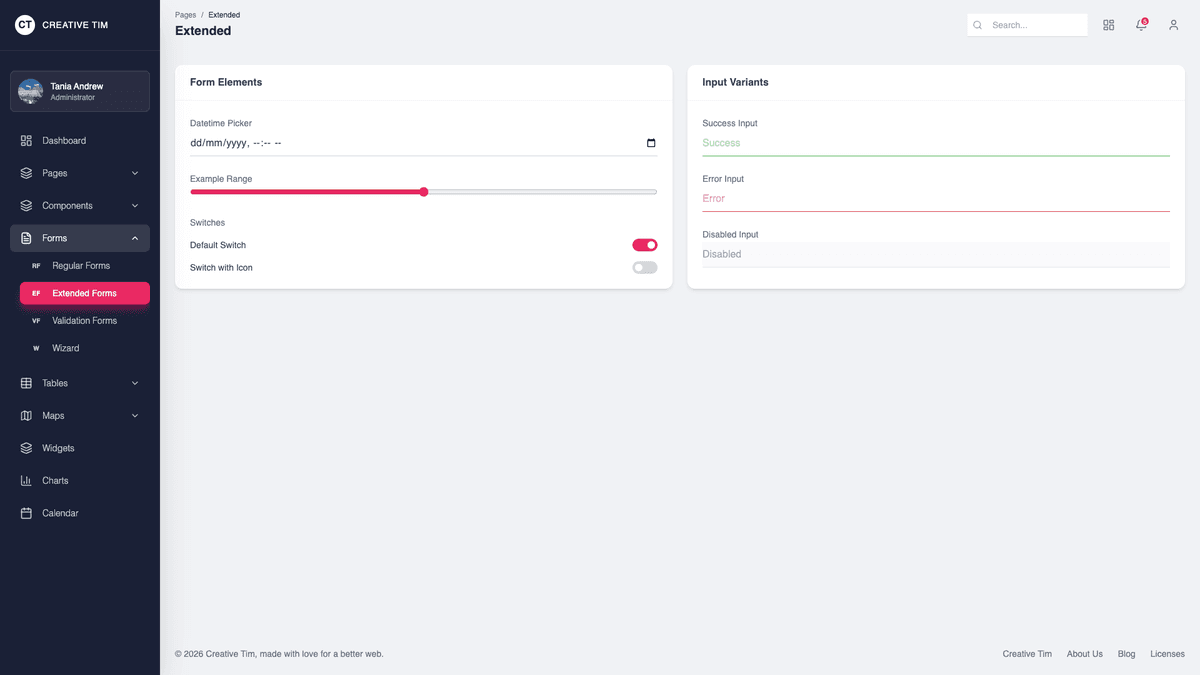Open the user profile icon
1200x675 pixels.
click(x=1173, y=25)
